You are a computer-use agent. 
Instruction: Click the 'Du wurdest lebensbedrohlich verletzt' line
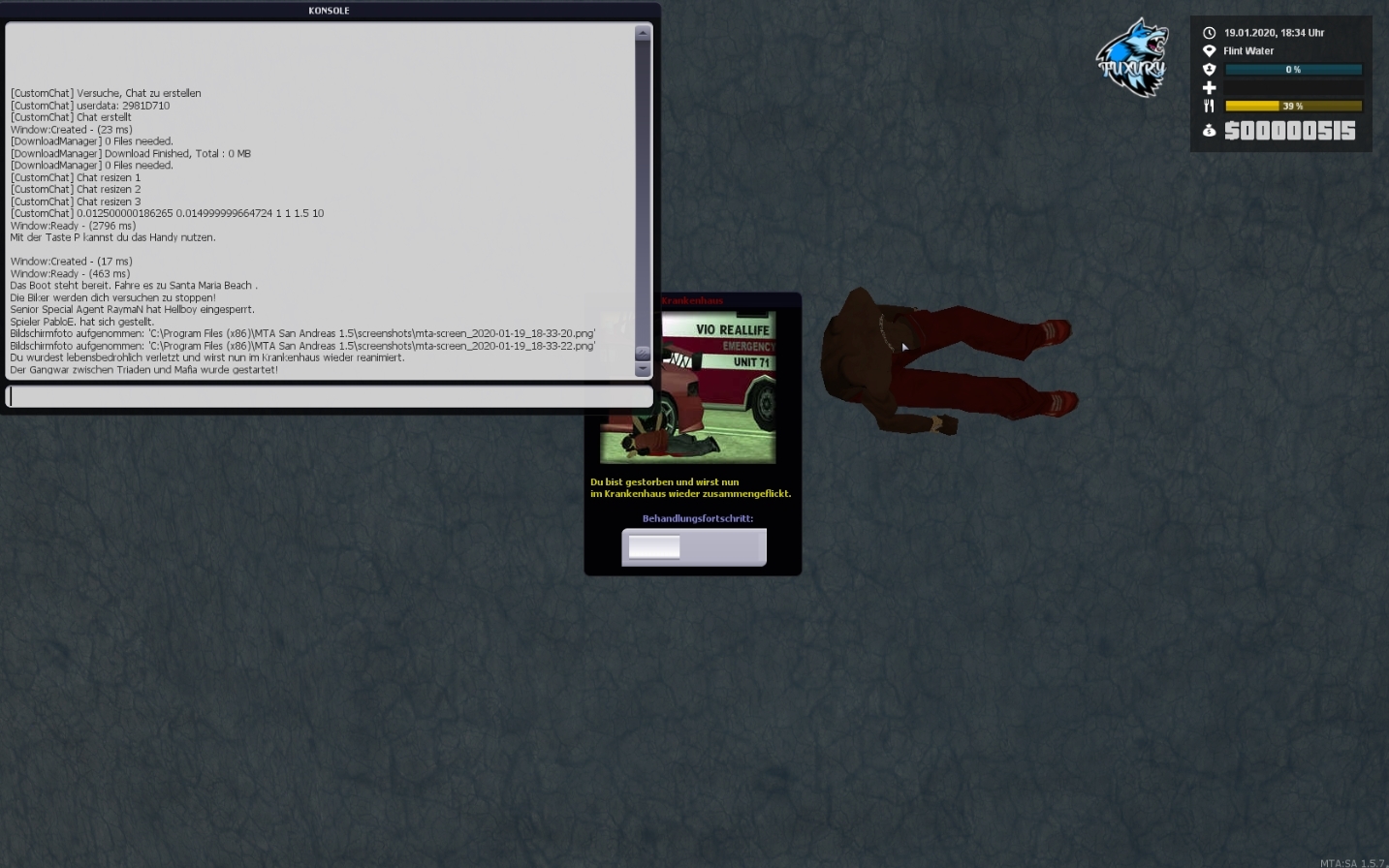point(206,357)
